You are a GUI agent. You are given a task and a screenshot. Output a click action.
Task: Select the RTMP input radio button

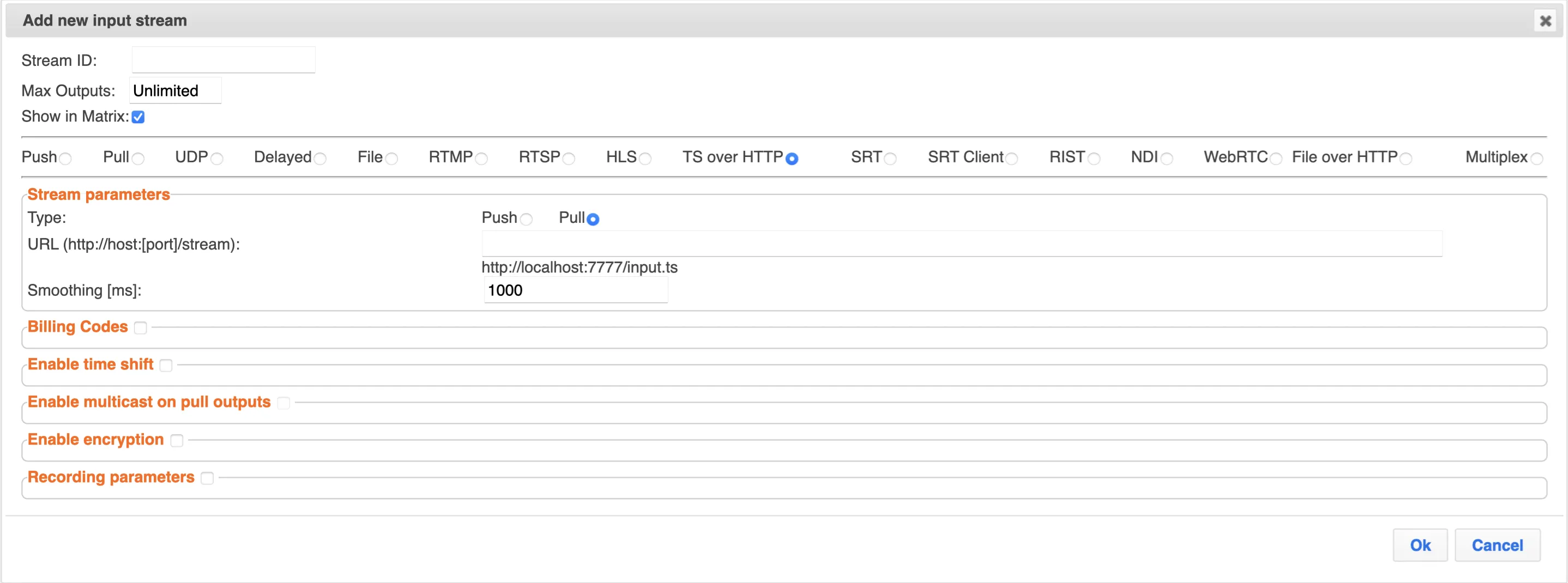(481, 159)
